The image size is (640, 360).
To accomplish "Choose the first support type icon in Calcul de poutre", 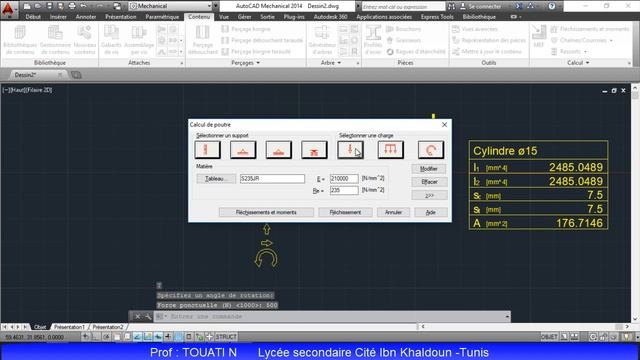I will [207, 150].
